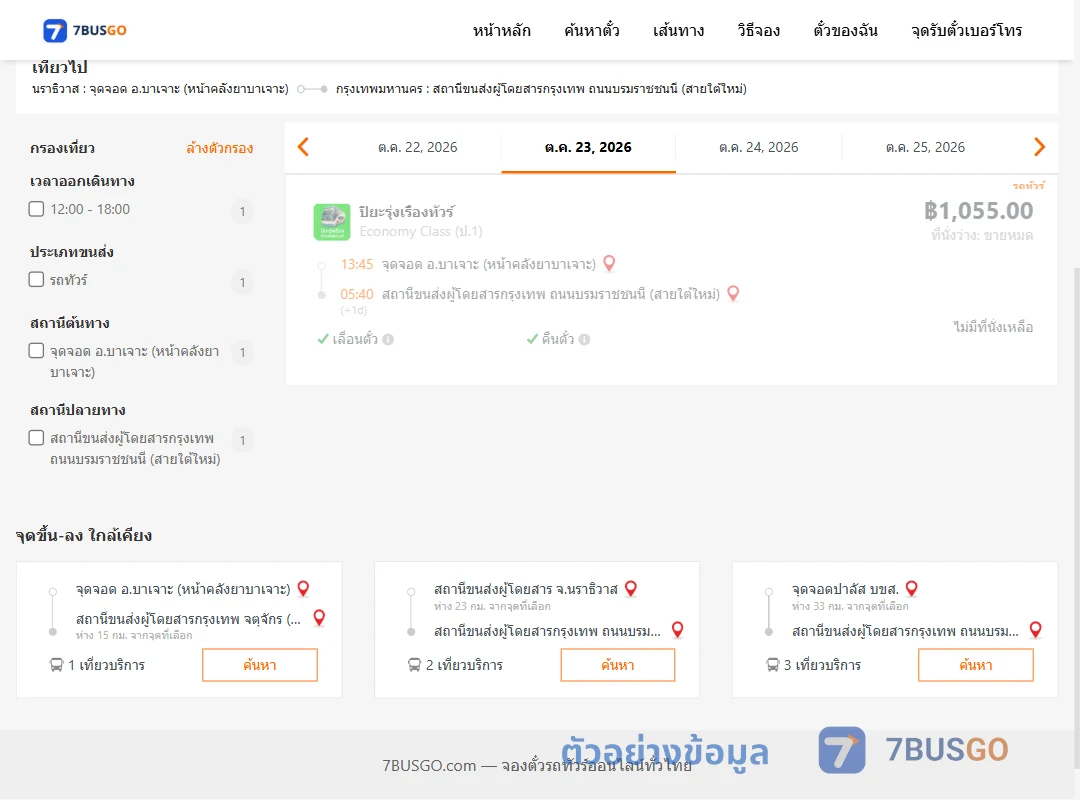Screen dimensions: 1080x800
Task: Click destination pin in the 3 เที่ยวบริการ card
Action: click(1035, 630)
